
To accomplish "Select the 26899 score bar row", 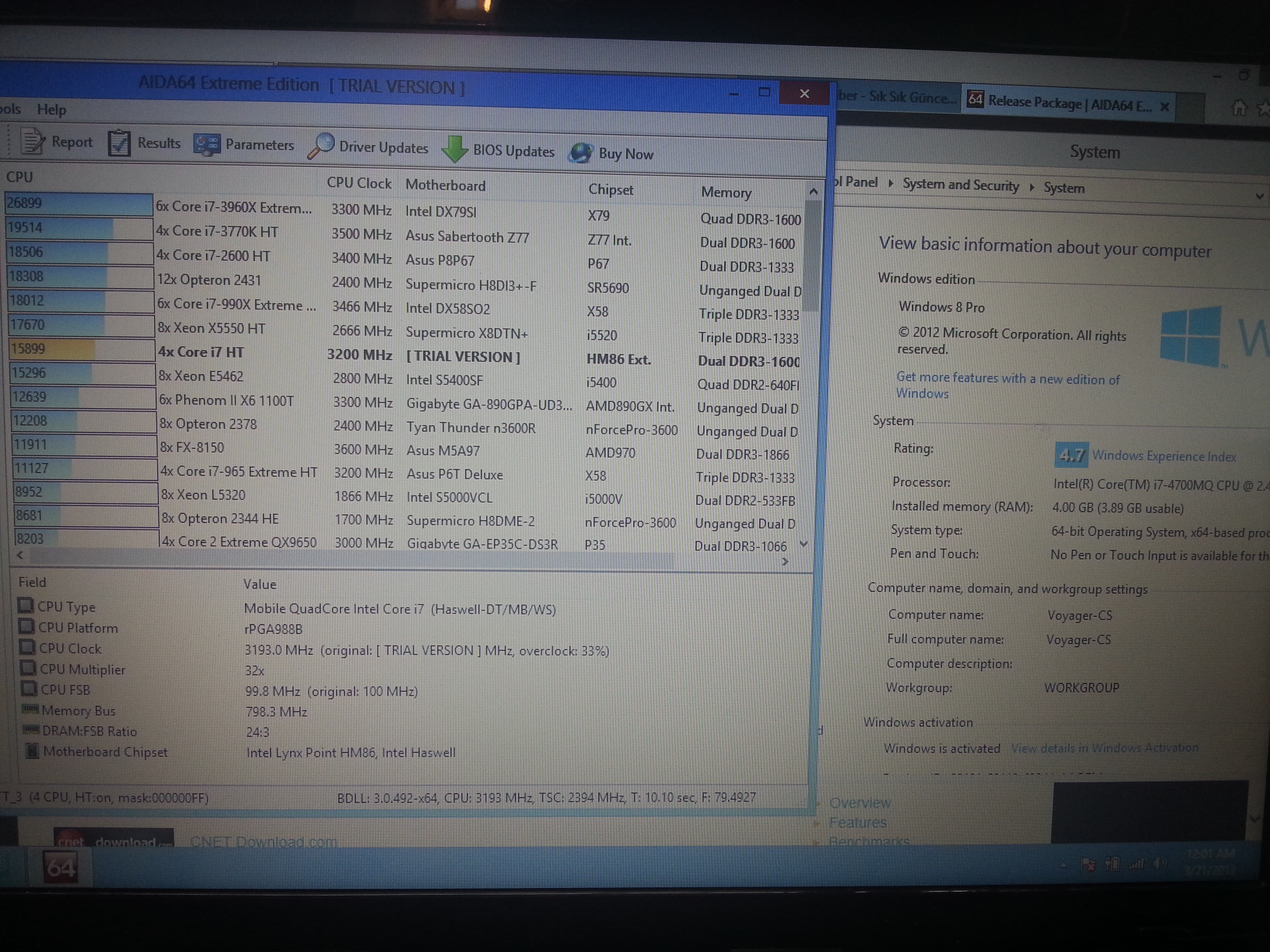I will coord(79,204).
